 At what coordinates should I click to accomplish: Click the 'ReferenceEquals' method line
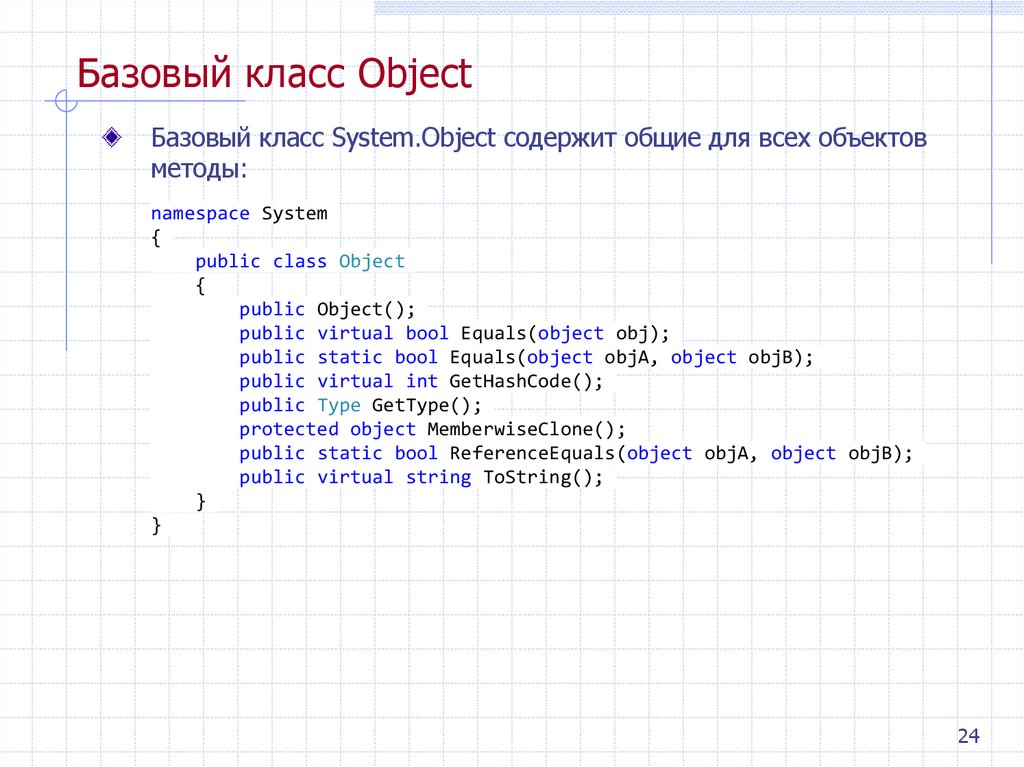[x=576, y=453]
